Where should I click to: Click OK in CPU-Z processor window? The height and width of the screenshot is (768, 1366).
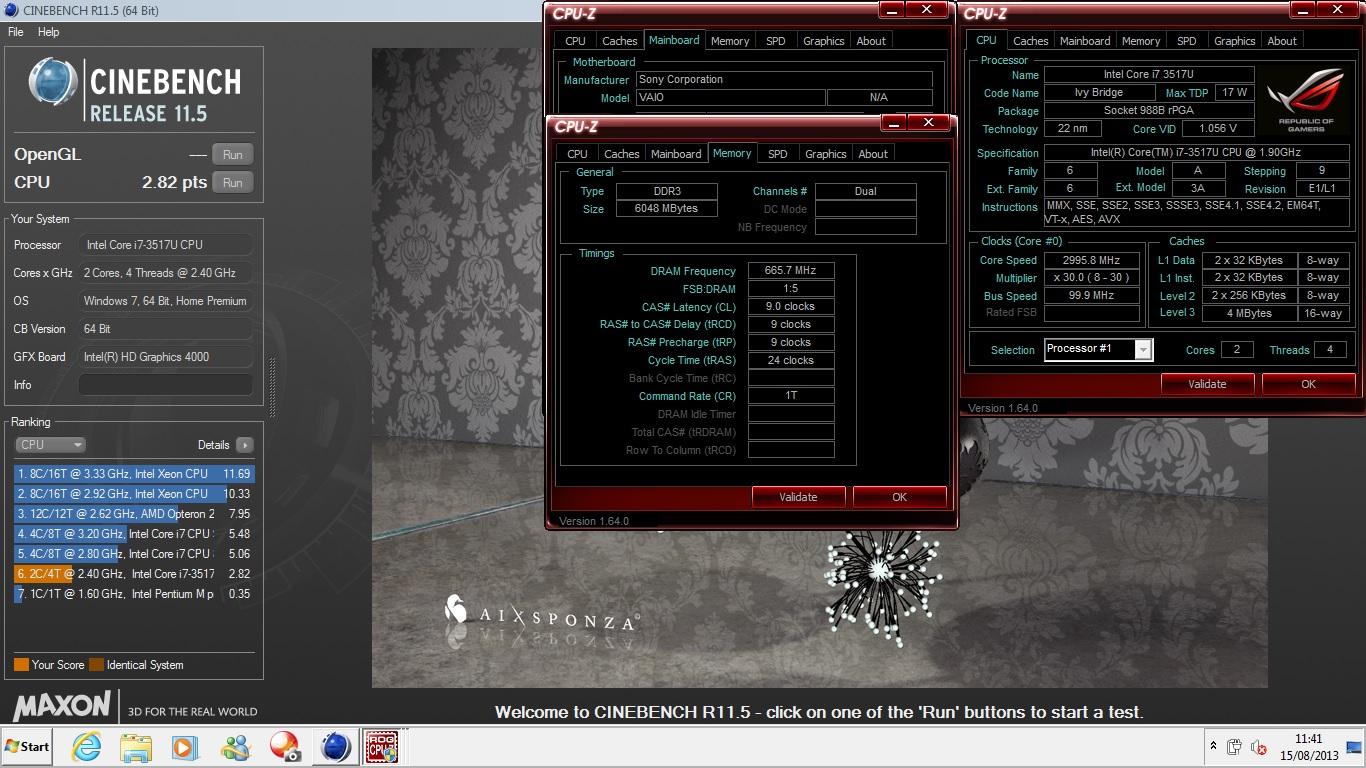[x=1309, y=384]
